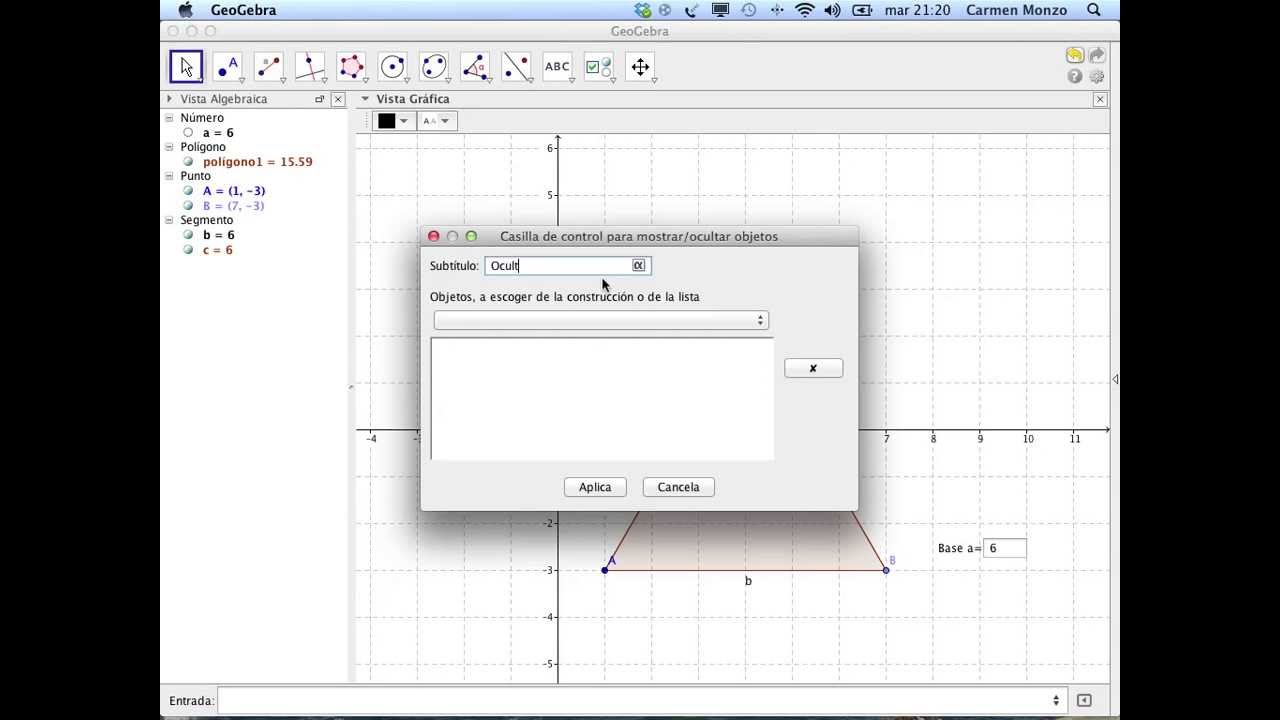Toggle visibility of polígono1 = 15.59
Viewport: 1280px width, 720px height.
(x=188, y=162)
